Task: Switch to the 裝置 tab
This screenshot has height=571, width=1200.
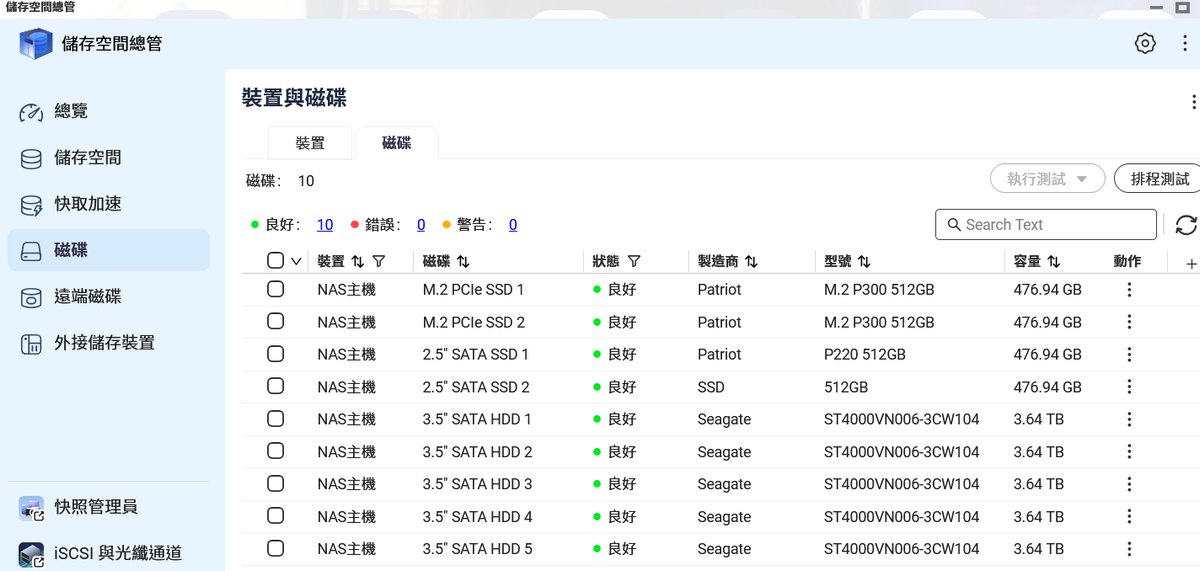Action: pyautogui.click(x=310, y=143)
